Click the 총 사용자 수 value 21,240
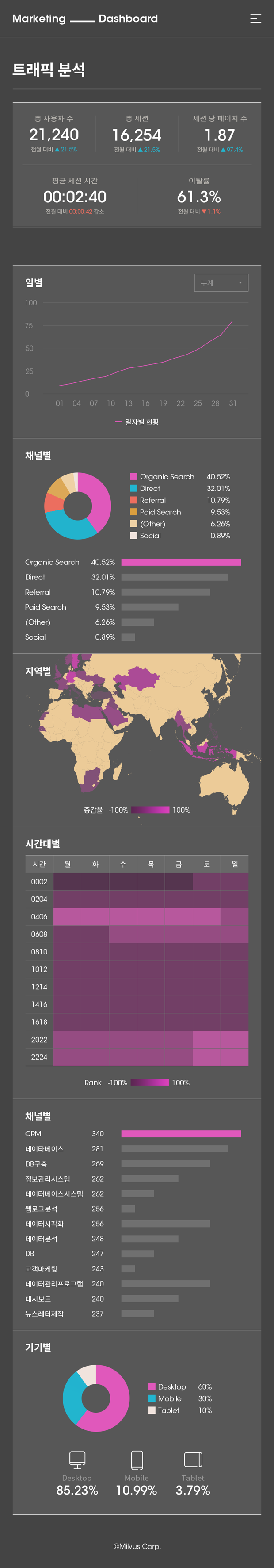 [x=54, y=135]
